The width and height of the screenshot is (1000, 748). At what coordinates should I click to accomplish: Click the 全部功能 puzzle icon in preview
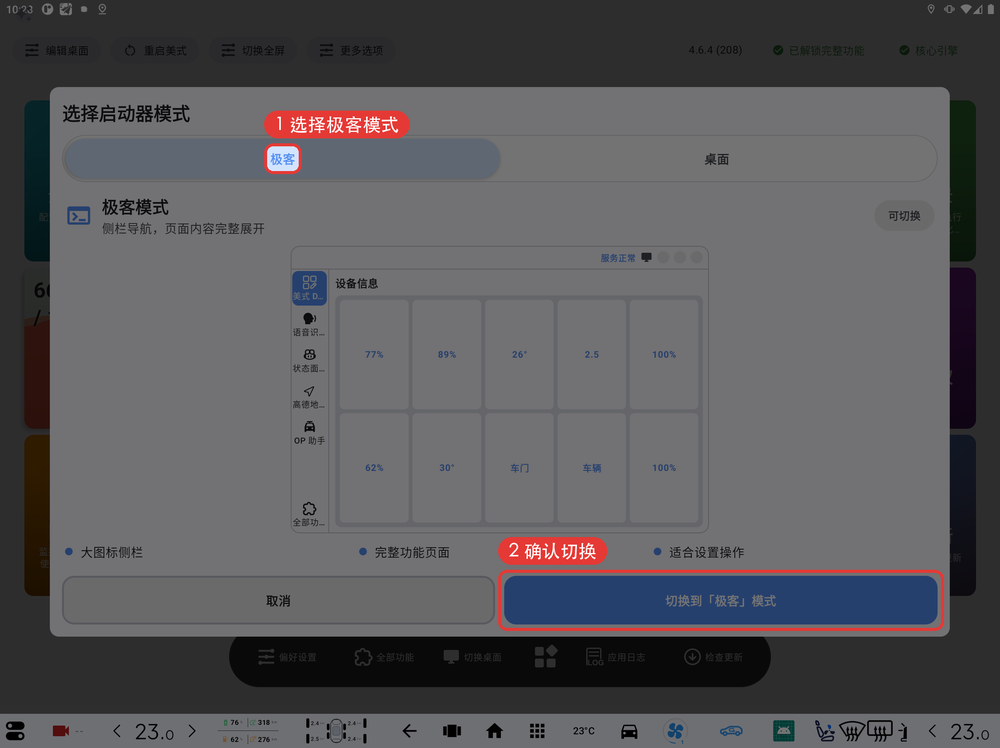[309, 514]
